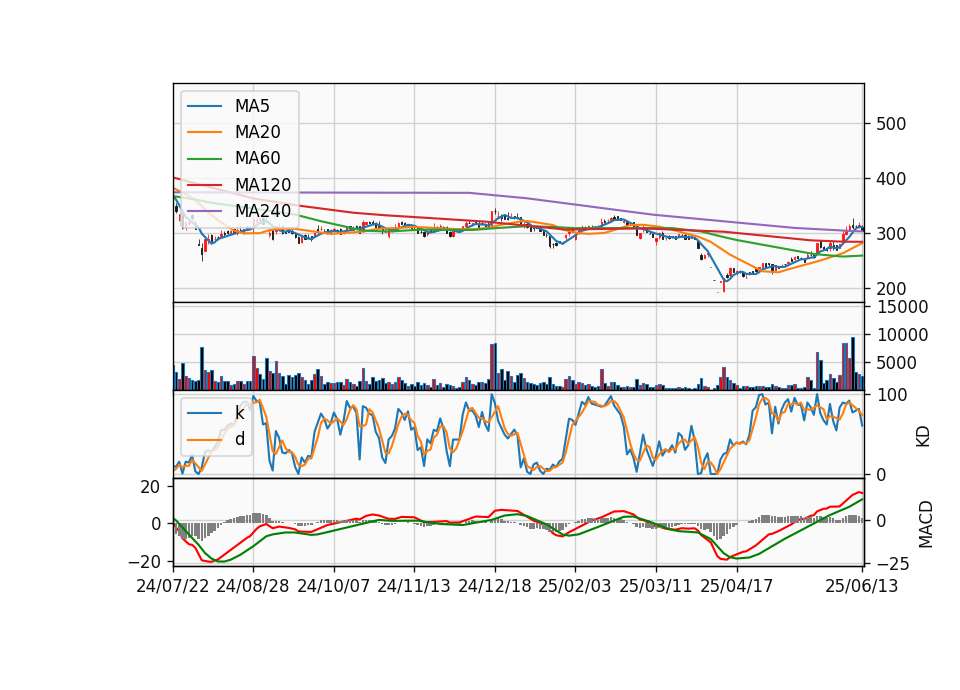Click the 200 price axis label
Image resolution: width=960 pixels, height=690 pixels.
coord(891,289)
